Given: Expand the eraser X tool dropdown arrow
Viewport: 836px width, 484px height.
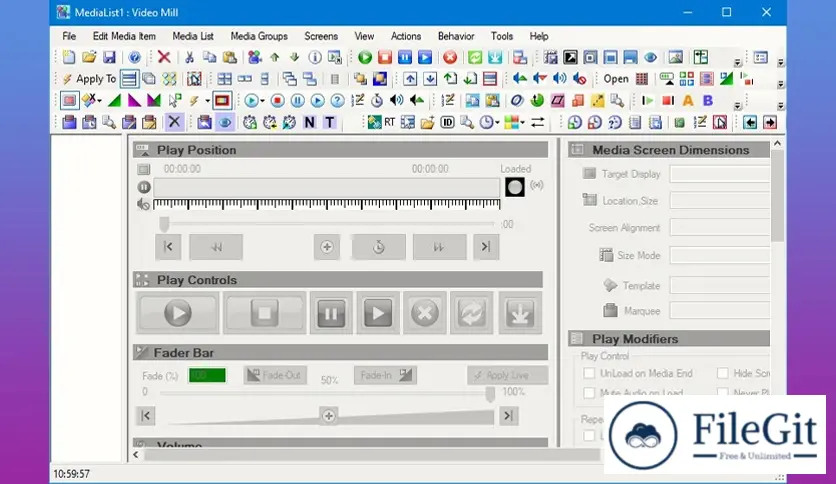Looking at the screenshot, I should (x=100, y=101).
